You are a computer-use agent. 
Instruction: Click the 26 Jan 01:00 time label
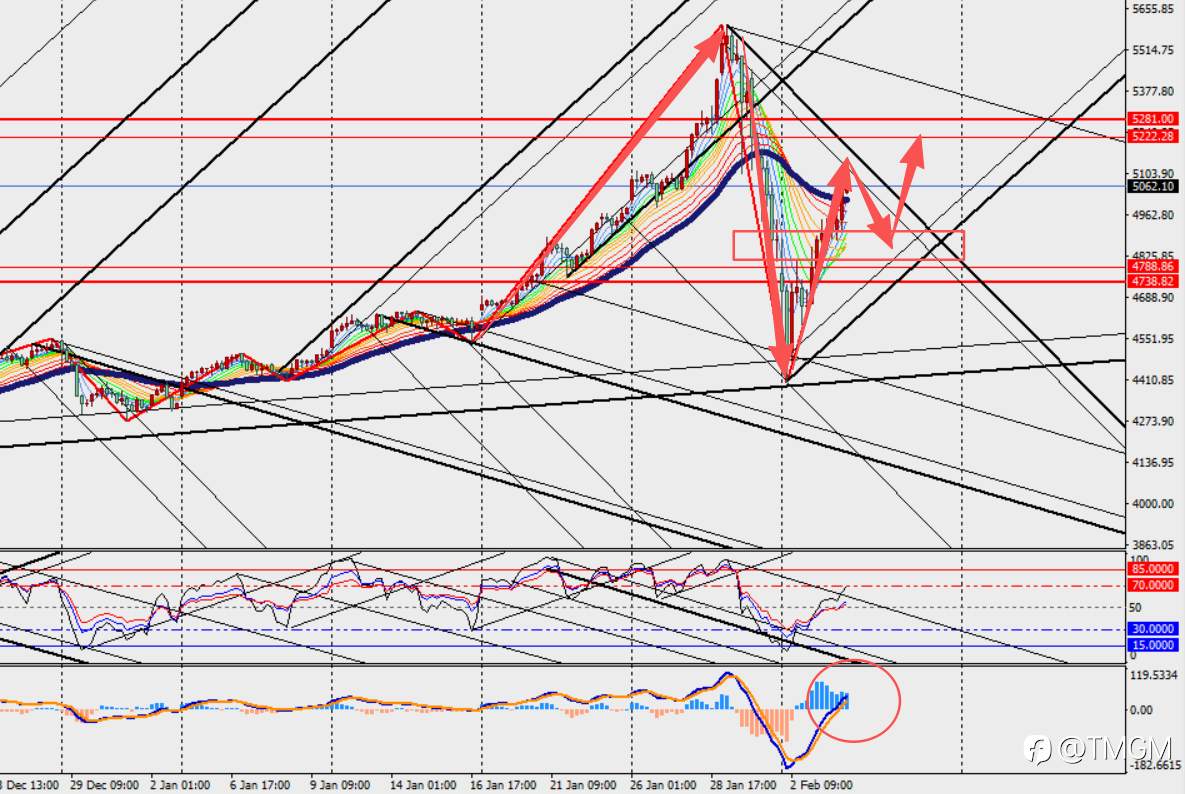(x=663, y=786)
